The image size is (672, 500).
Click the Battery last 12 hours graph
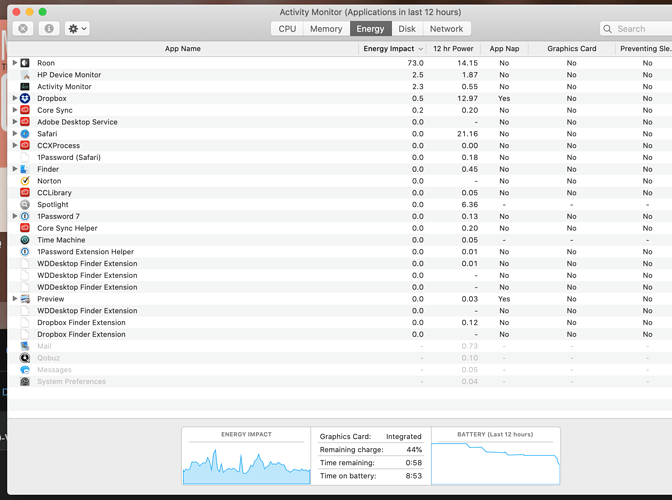495,462
